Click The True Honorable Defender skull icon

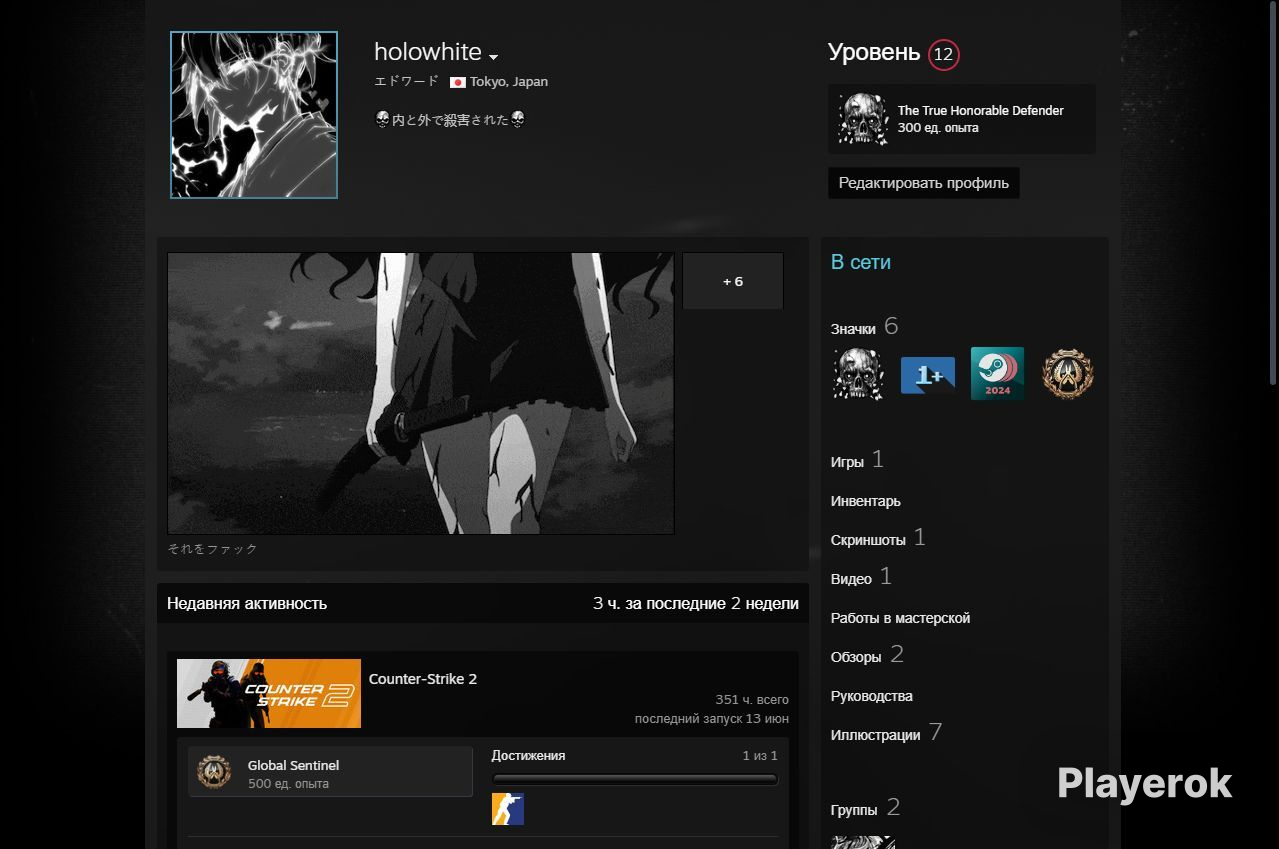862,119
